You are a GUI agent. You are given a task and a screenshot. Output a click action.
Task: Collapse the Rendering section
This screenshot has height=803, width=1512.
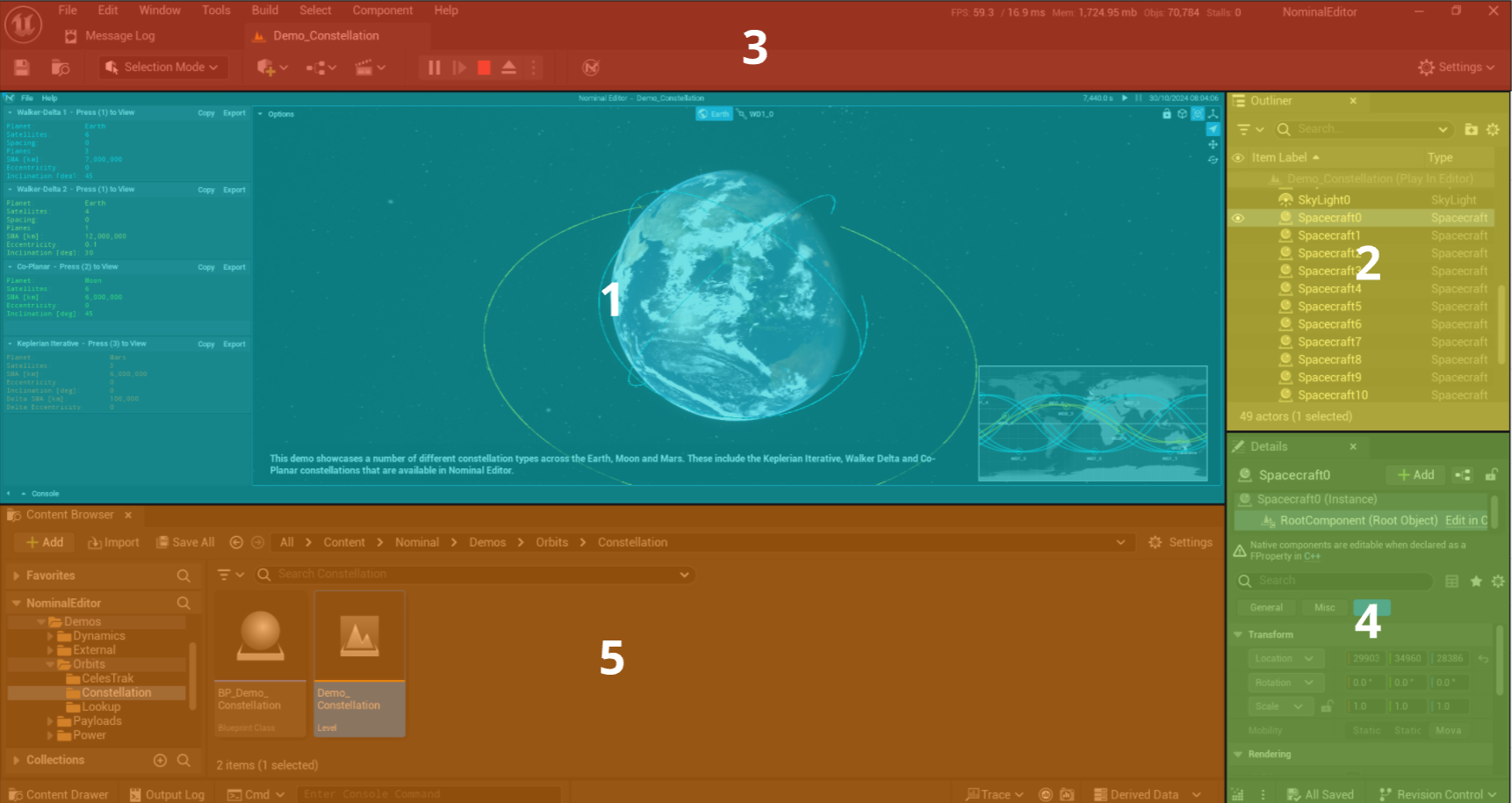(x=1238, y=754)
